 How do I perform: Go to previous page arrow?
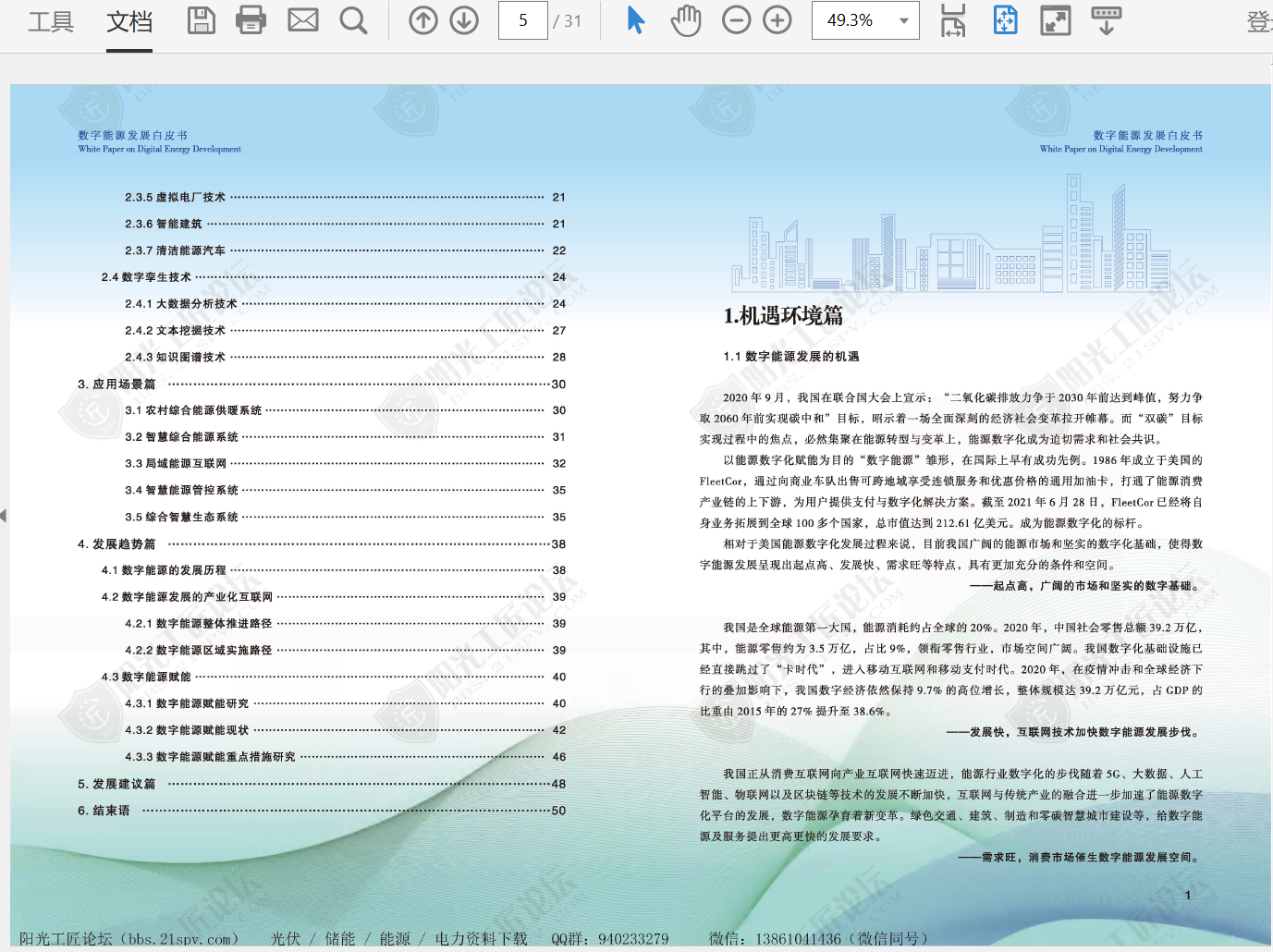click(423, 20)
